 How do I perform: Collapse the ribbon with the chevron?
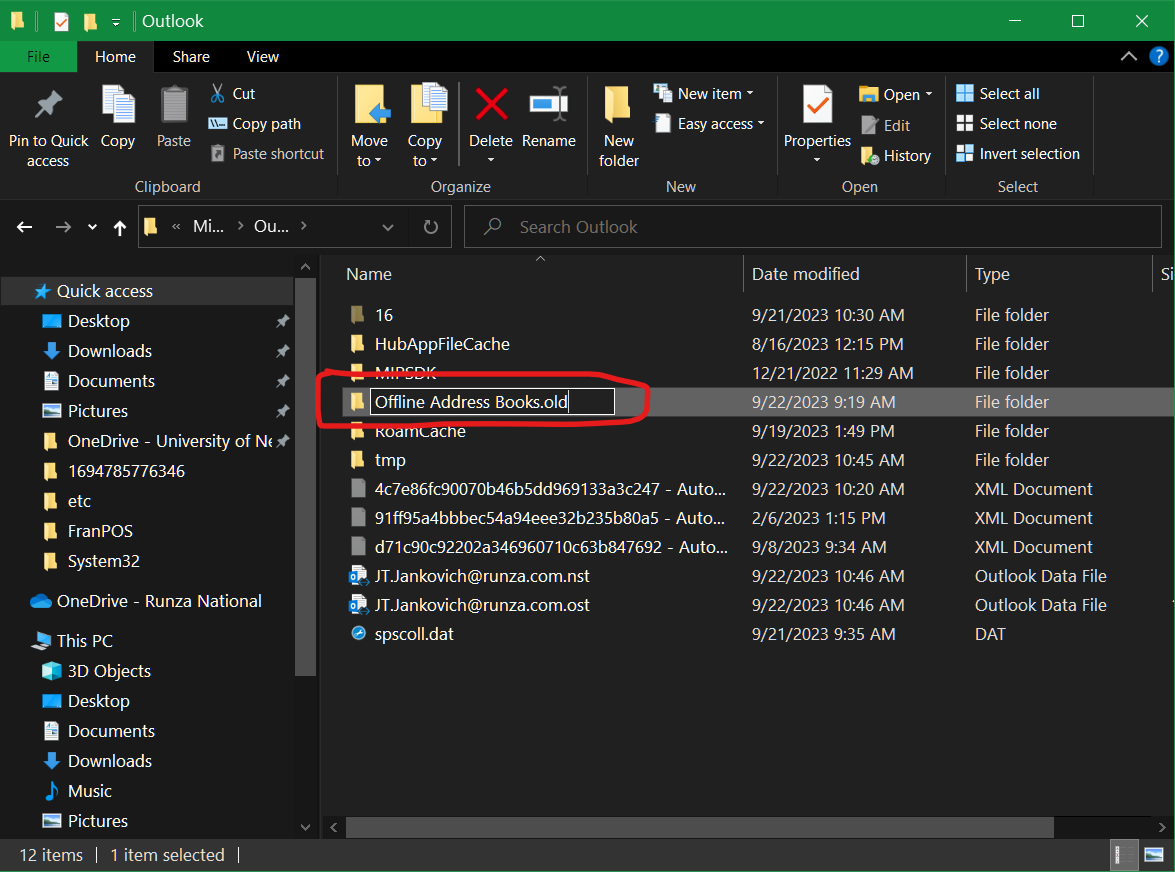(1129, 56)
